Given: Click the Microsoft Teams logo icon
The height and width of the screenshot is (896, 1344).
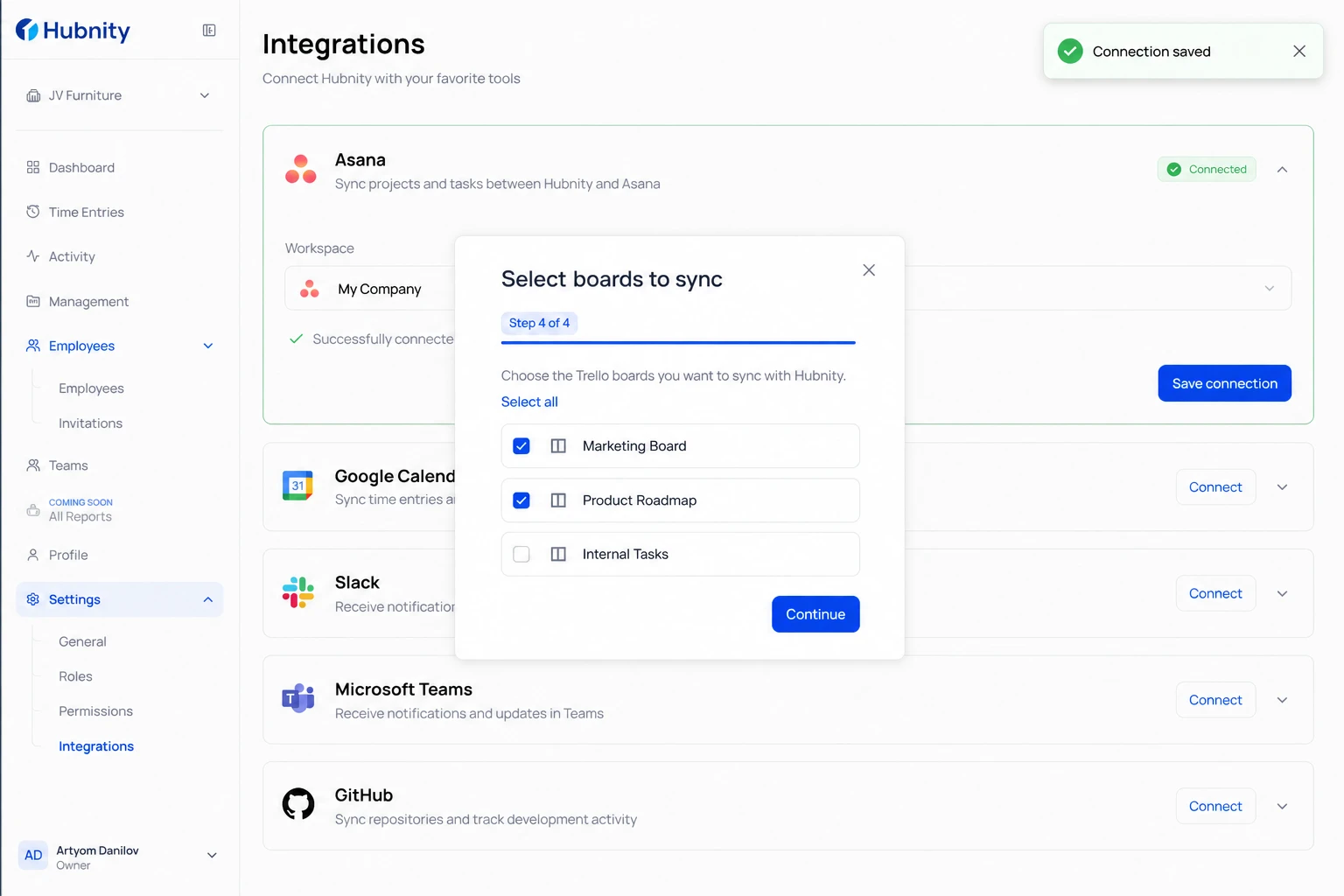Looking at the screenshot, I should tap(298, 698).
